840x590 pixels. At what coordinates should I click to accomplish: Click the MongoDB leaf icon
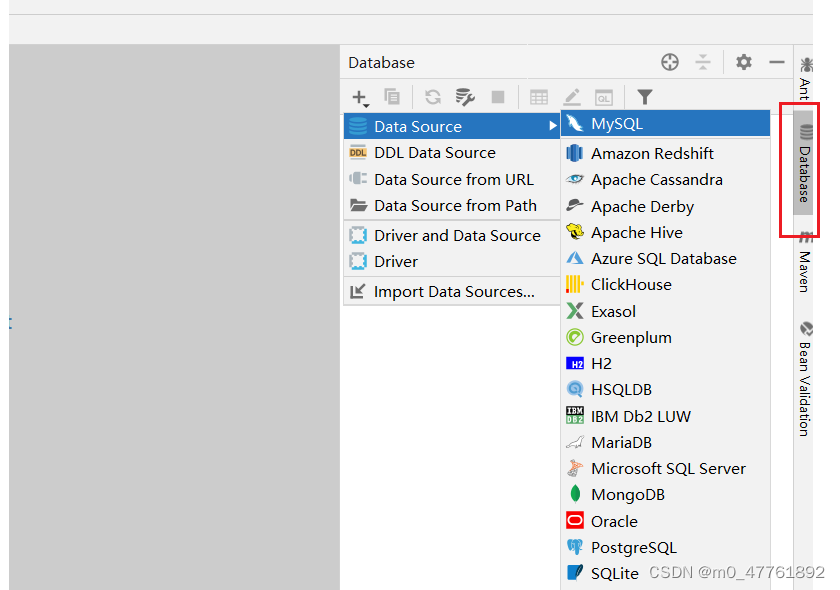tap(575, 494)
